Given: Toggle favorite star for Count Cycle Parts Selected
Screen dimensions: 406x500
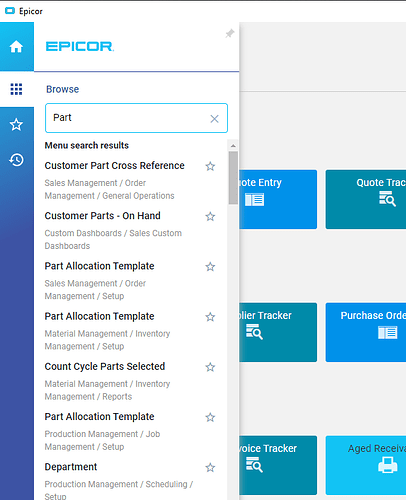Looking at the screenshot, I should pos(210,367).
